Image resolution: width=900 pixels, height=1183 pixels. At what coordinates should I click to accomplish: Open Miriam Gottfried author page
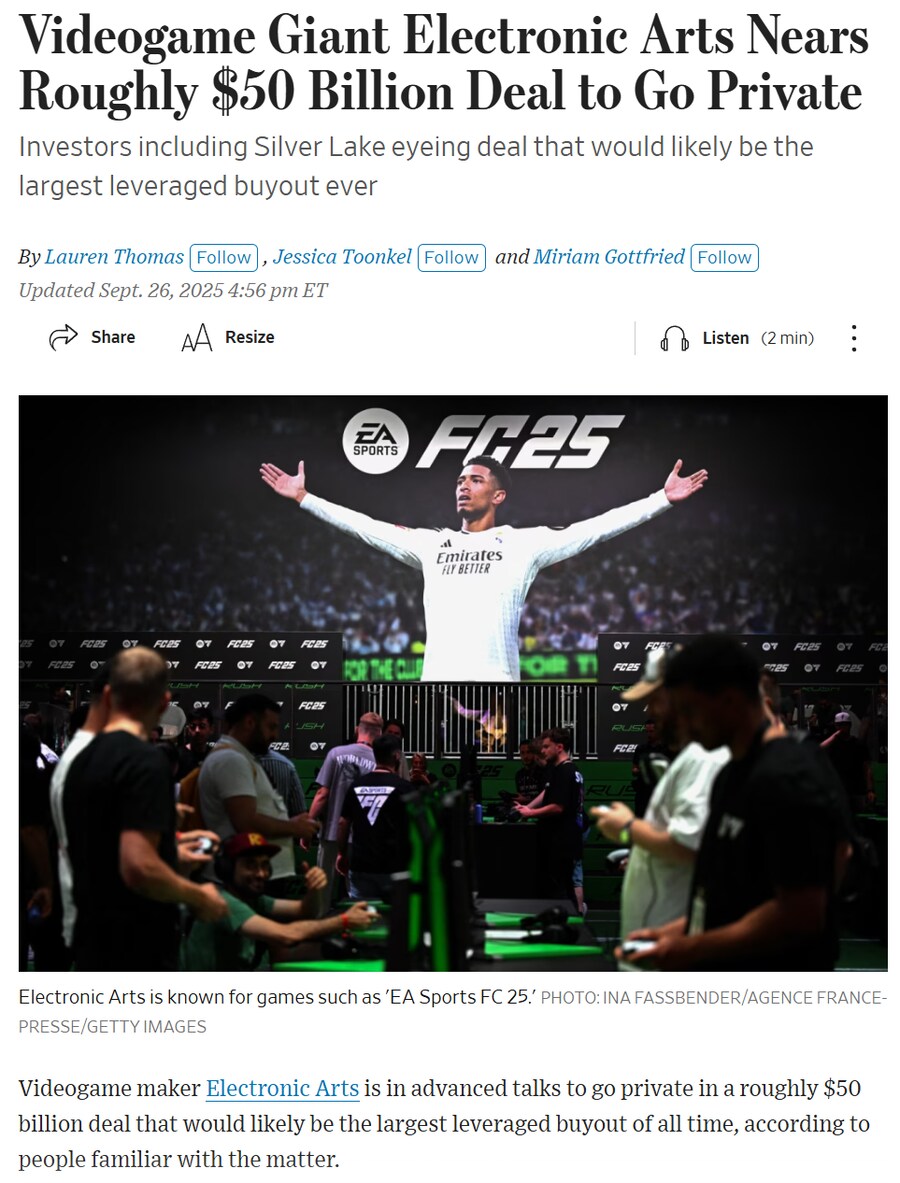click(609, 257)
